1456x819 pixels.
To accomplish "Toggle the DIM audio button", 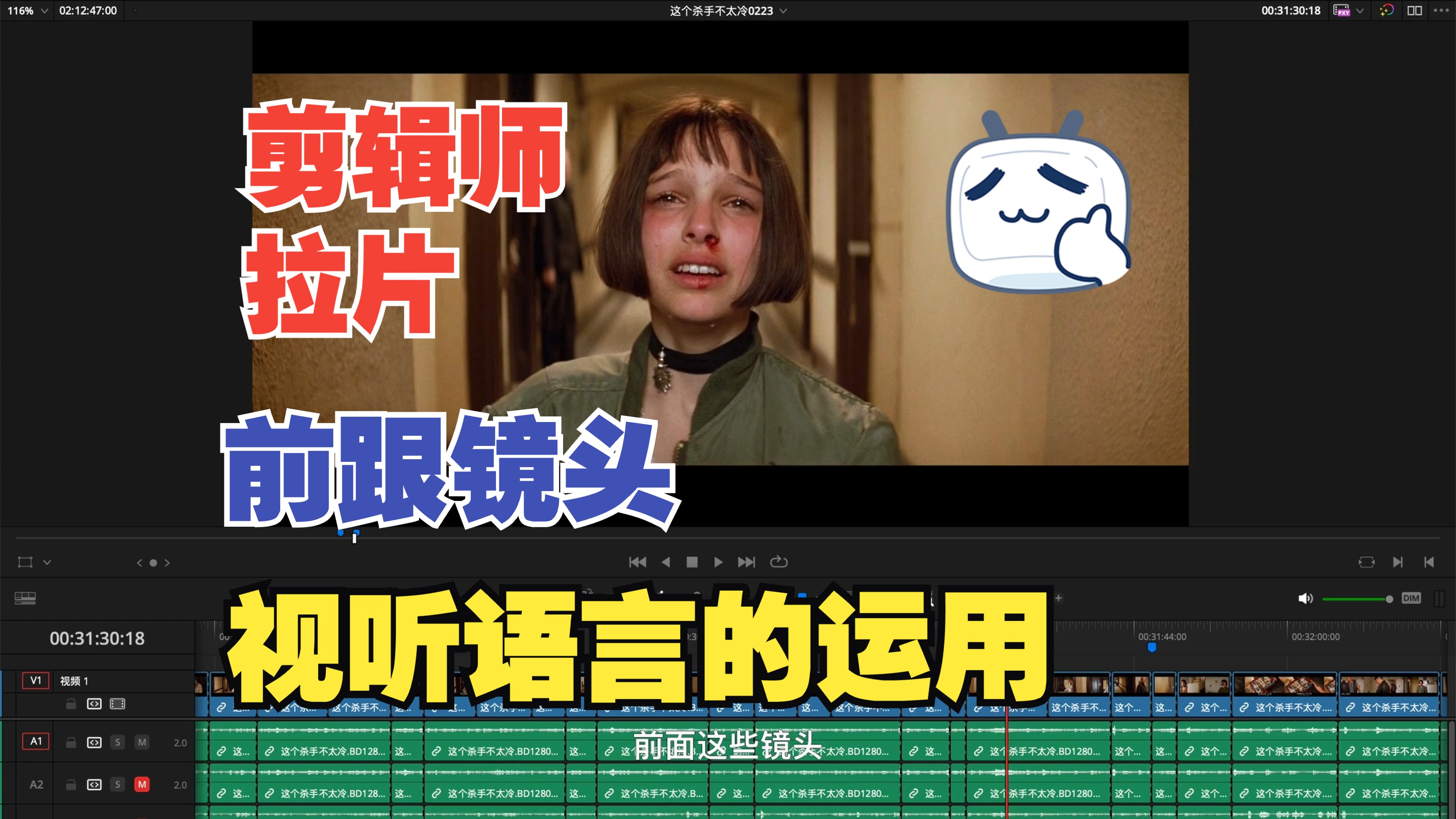I will coord(1411,598).
